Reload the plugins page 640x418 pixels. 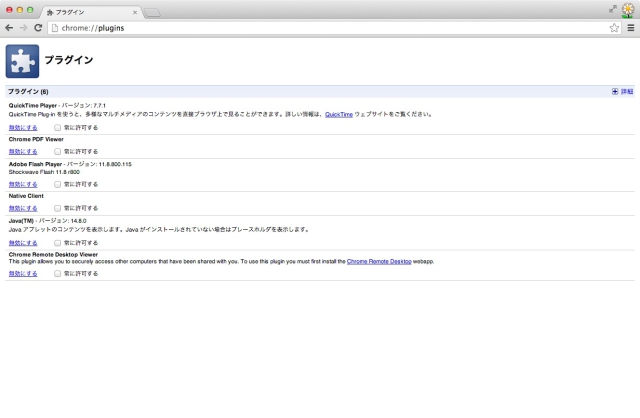pos(38,28)
